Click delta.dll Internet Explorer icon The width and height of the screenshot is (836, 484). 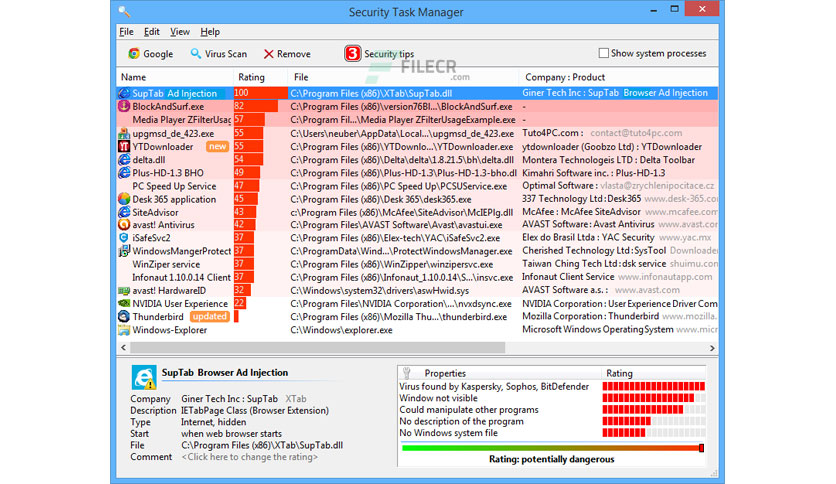[x=124, y=159]
